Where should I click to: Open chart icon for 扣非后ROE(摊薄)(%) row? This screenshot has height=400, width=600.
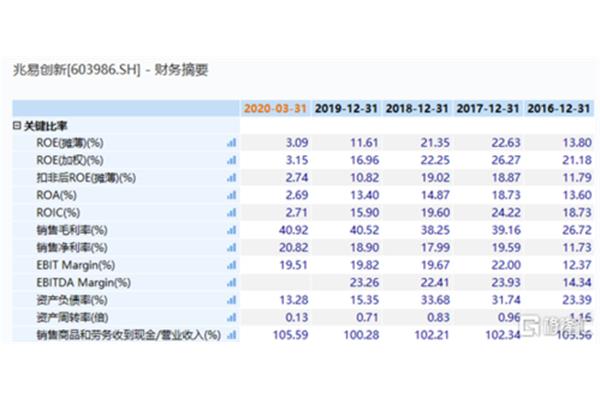[232, 178]
